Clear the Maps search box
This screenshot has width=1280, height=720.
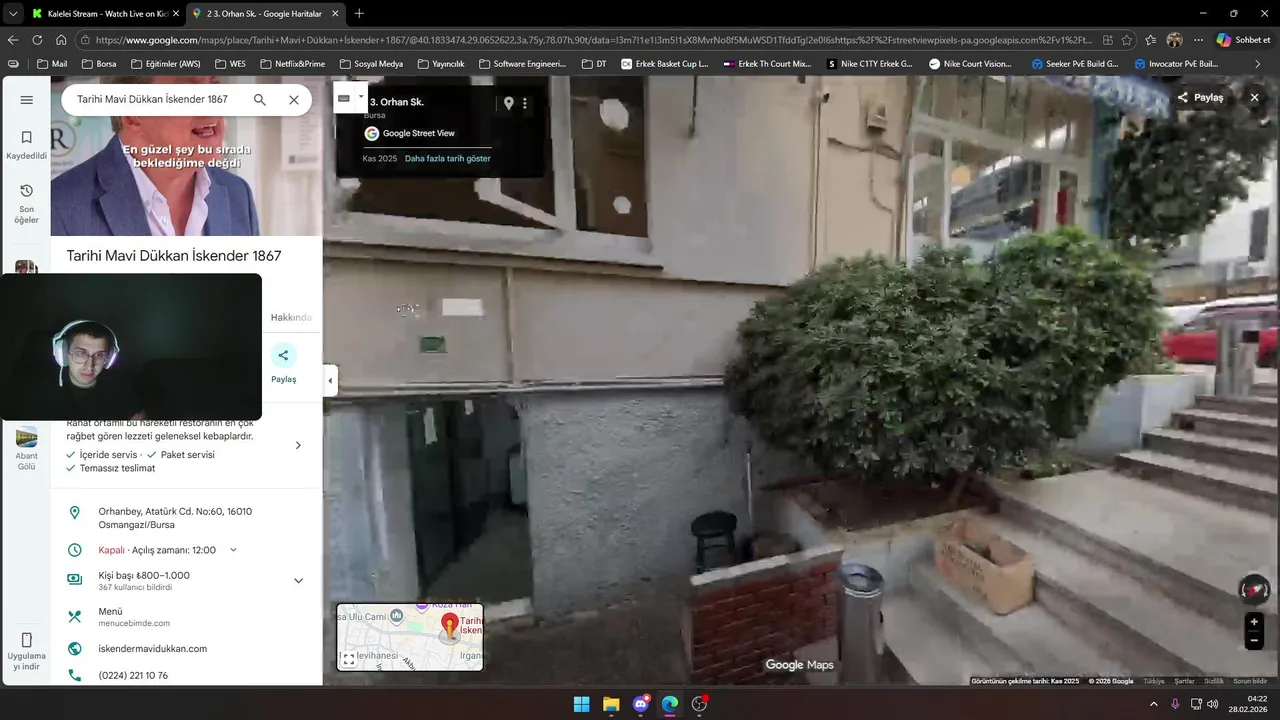point(294,100)
